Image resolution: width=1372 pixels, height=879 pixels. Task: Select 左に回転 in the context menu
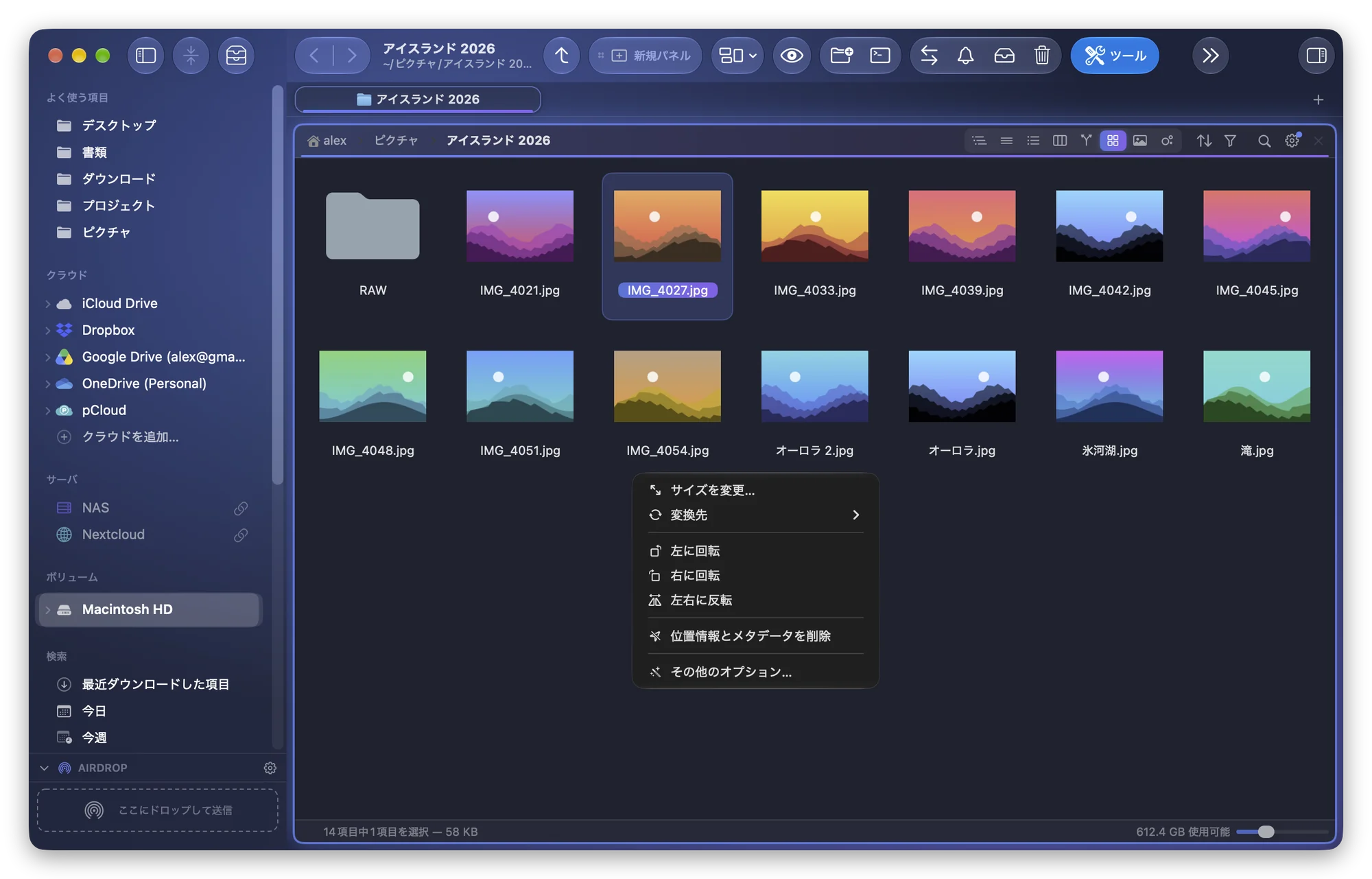[755, 551]
